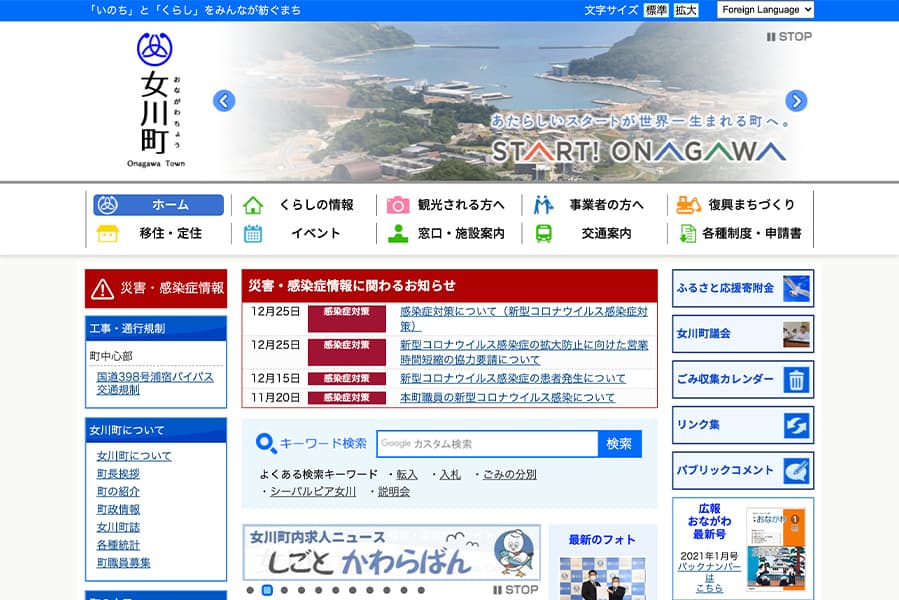The height and width of the screenshot is (600, 899).
Task: Open 町政情報 sidebar link
Action: click(118, 509)
